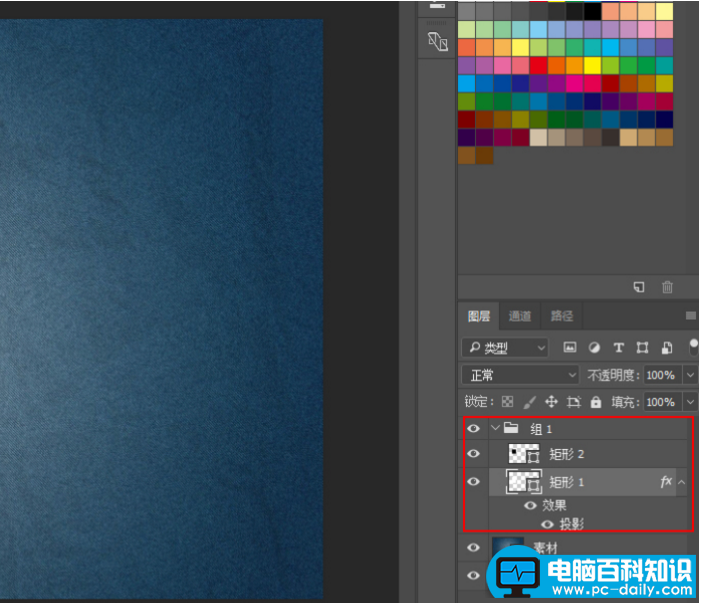Open the 类型 filter dropdown
The width and height of the screenshot is (701, 603).
[x=505, y=347]
